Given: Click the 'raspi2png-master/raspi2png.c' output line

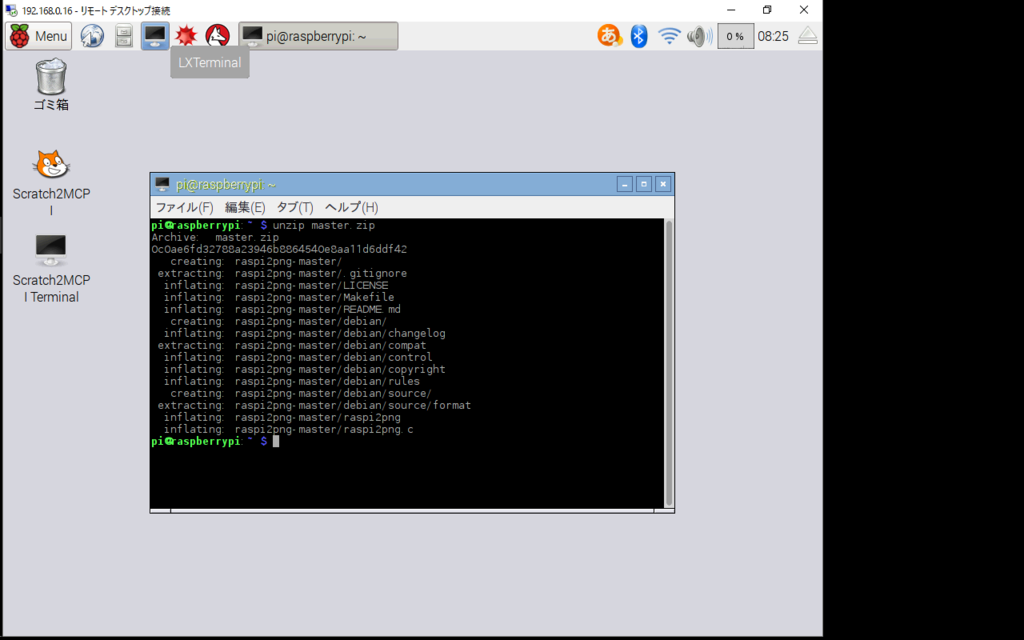Looking at the screenshot, I should 324,429.
